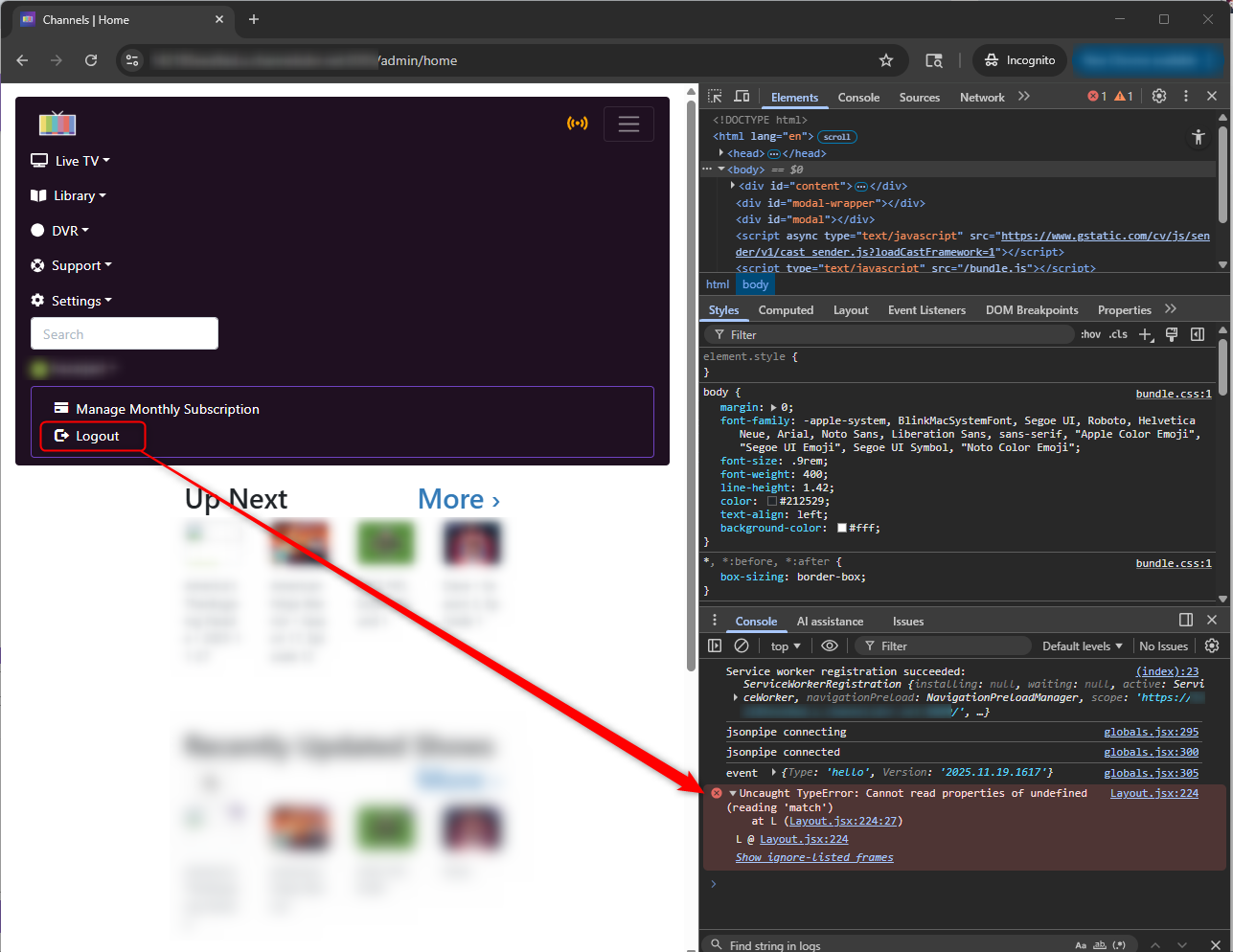Bookmark this page with the star icon
Viewport: 1233px width, 952px height.
pos(886,60)
